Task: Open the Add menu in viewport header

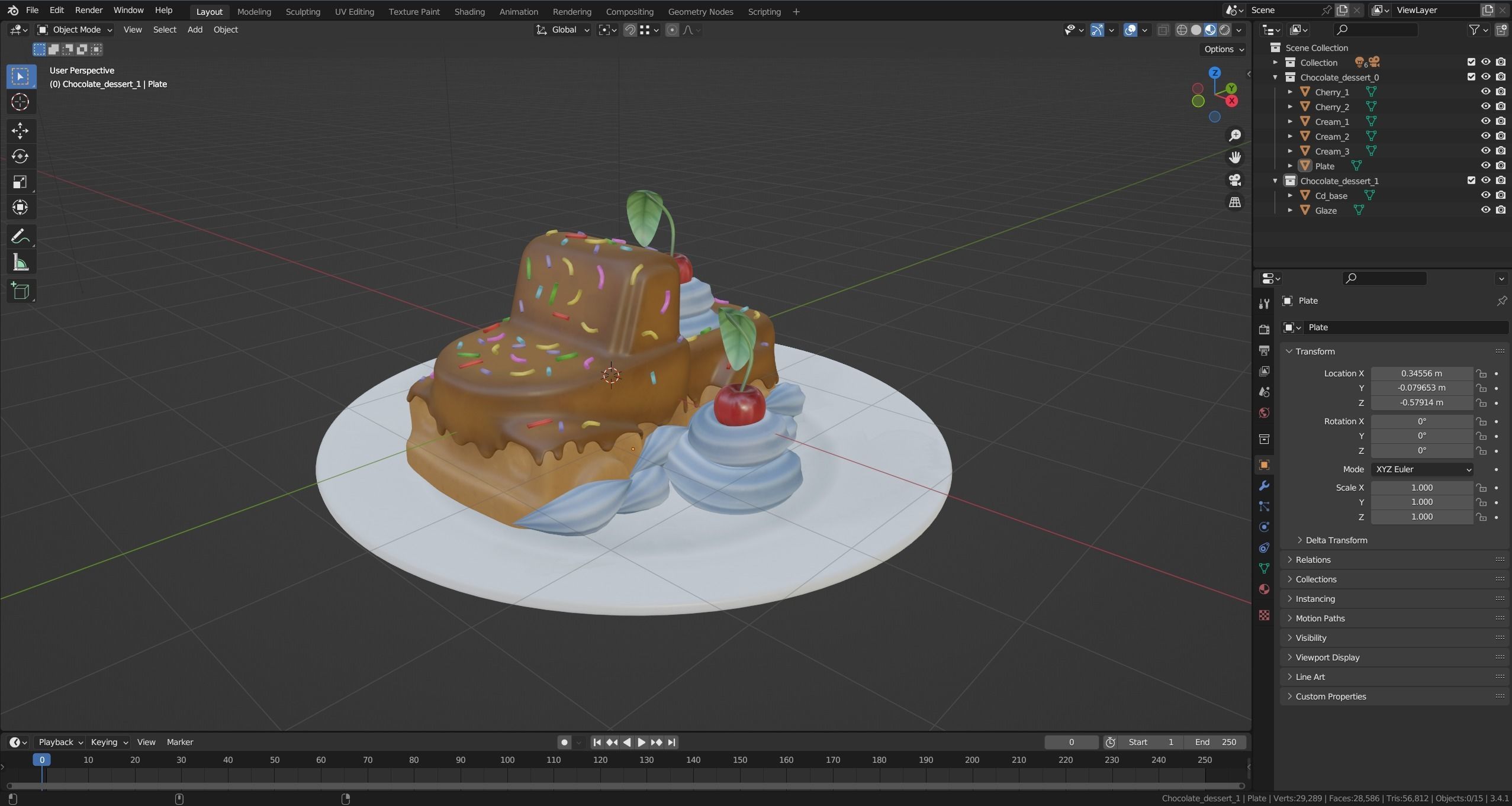Action: [x=195, y=30]
